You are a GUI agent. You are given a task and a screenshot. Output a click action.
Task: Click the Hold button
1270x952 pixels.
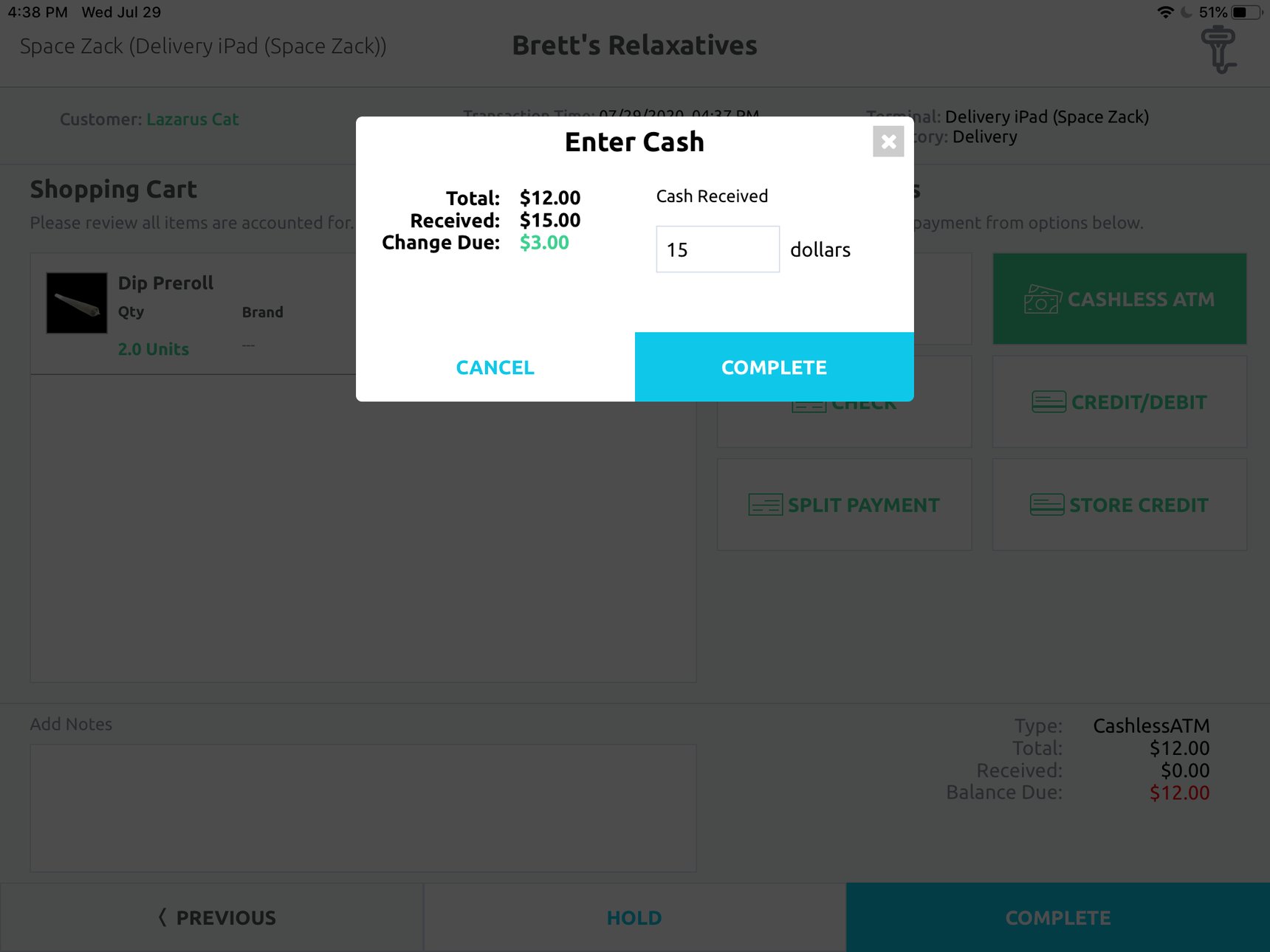click(x=634, y=917)
